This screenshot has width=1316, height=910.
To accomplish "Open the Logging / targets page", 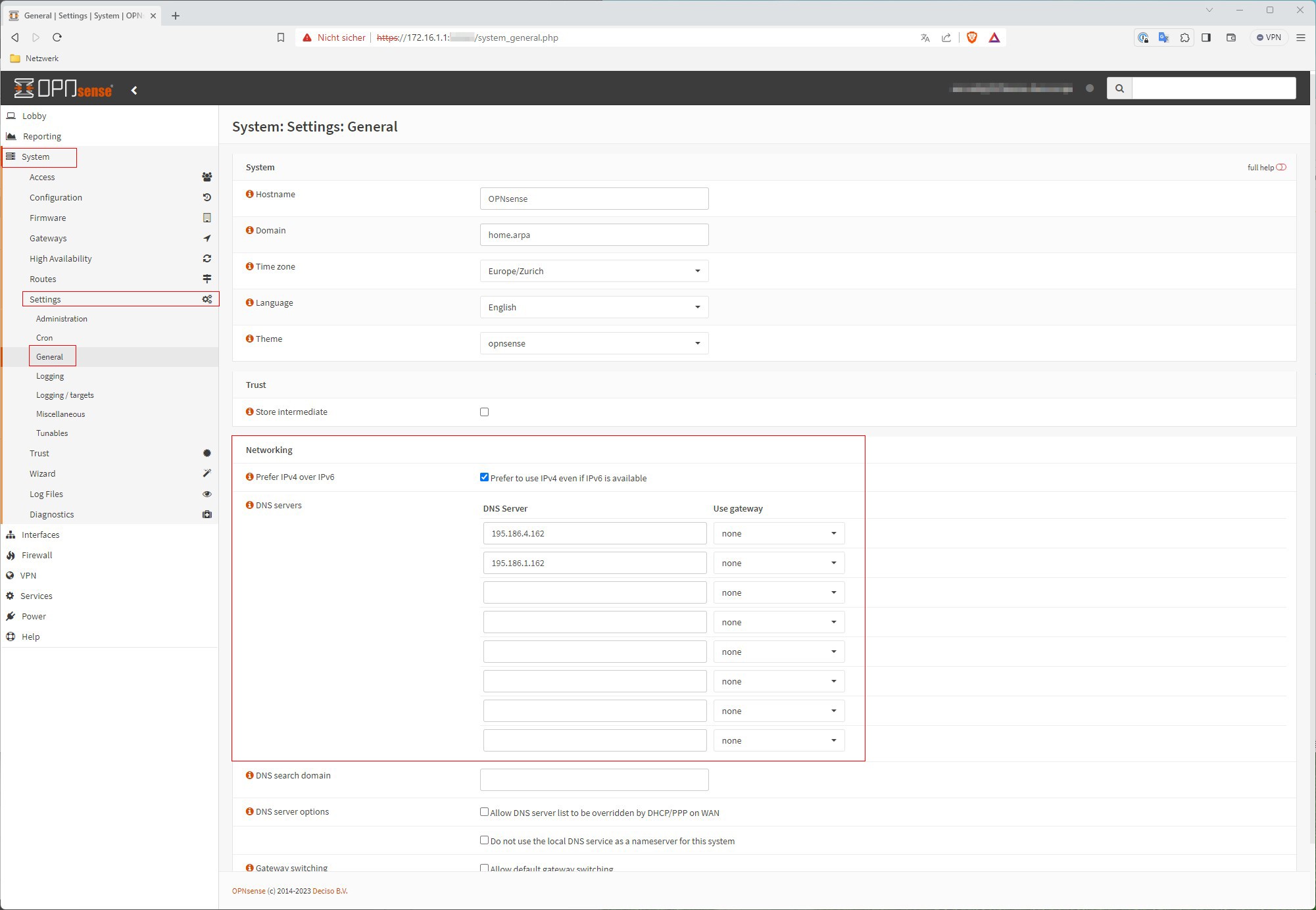I will [x=65, y=395].
